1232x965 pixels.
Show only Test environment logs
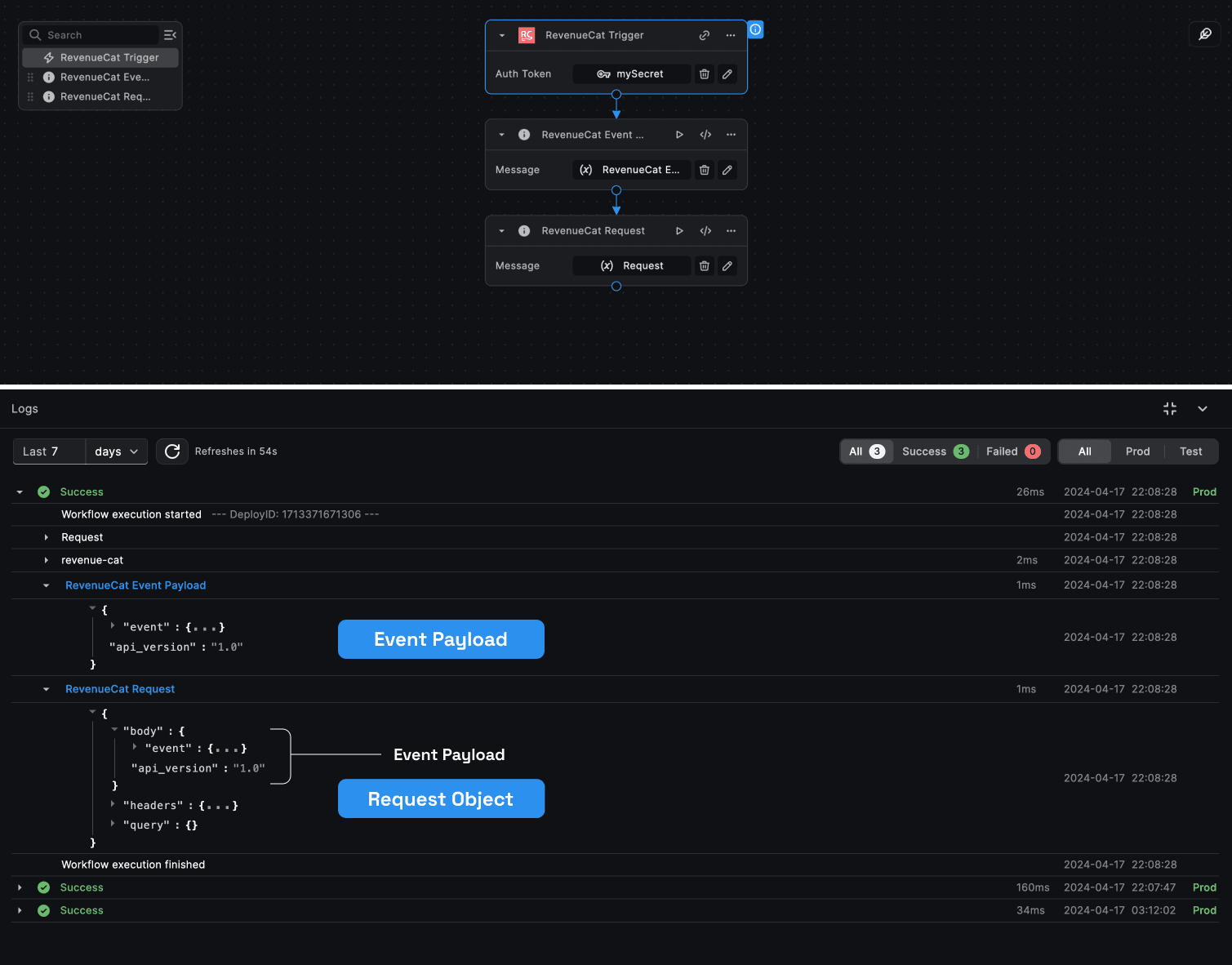click(1191, 451)
